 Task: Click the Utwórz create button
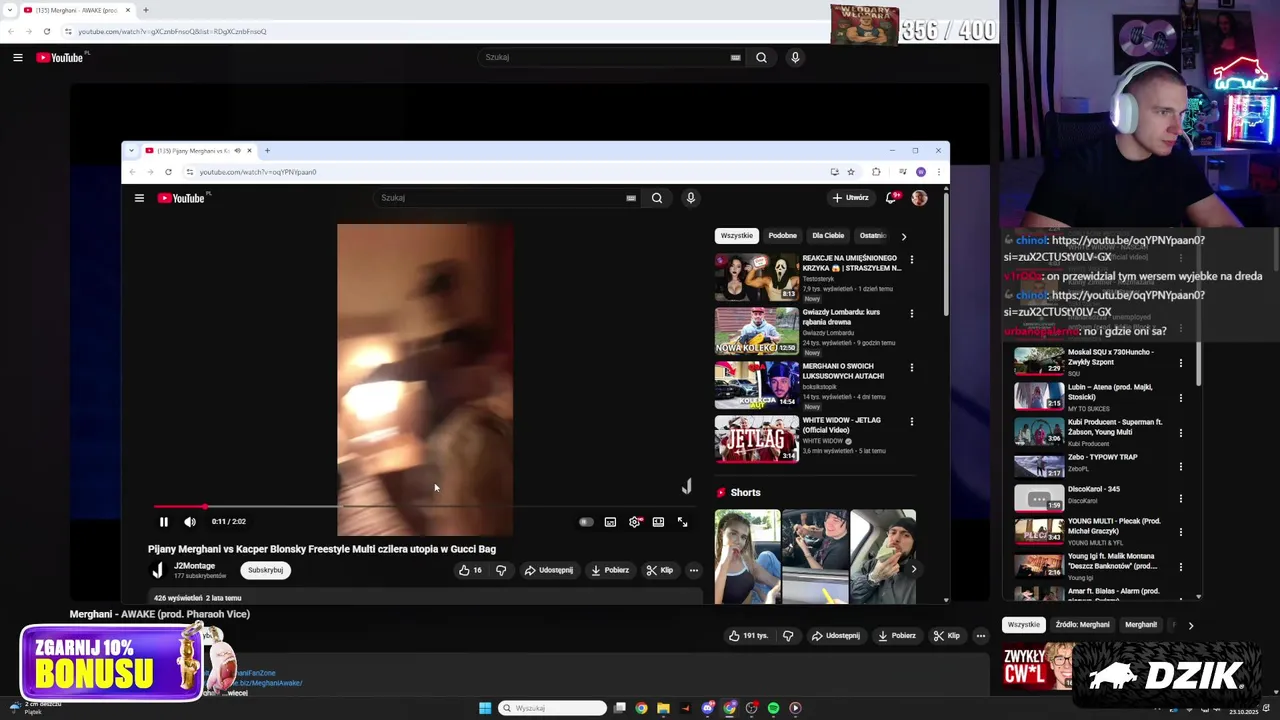coord(851,198)
